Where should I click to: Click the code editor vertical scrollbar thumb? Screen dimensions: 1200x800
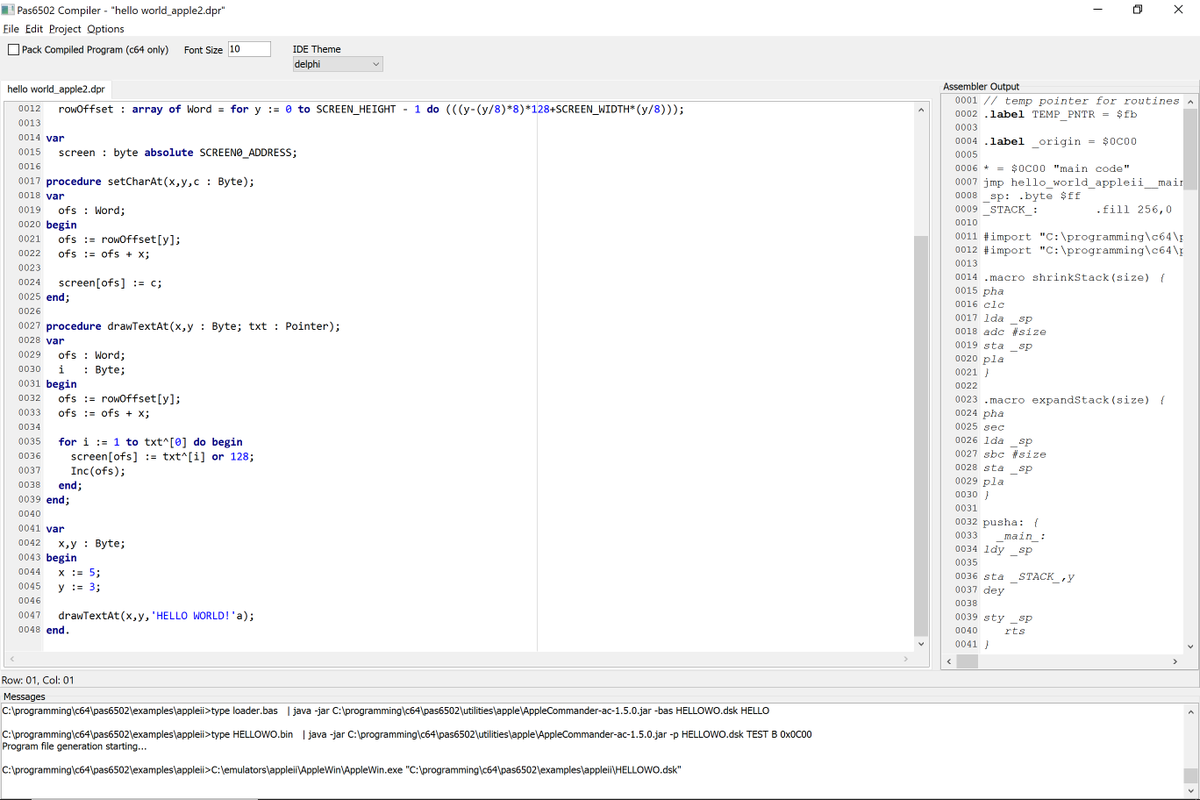tap(921, 435)
